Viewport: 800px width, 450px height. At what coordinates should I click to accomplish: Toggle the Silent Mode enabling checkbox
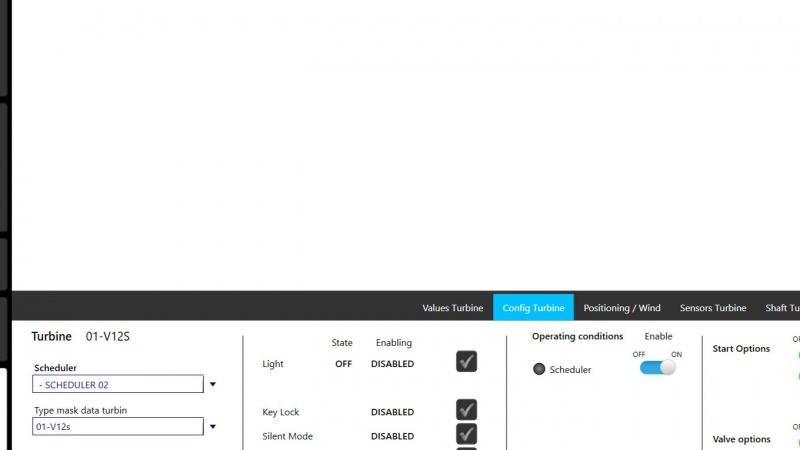466,434
